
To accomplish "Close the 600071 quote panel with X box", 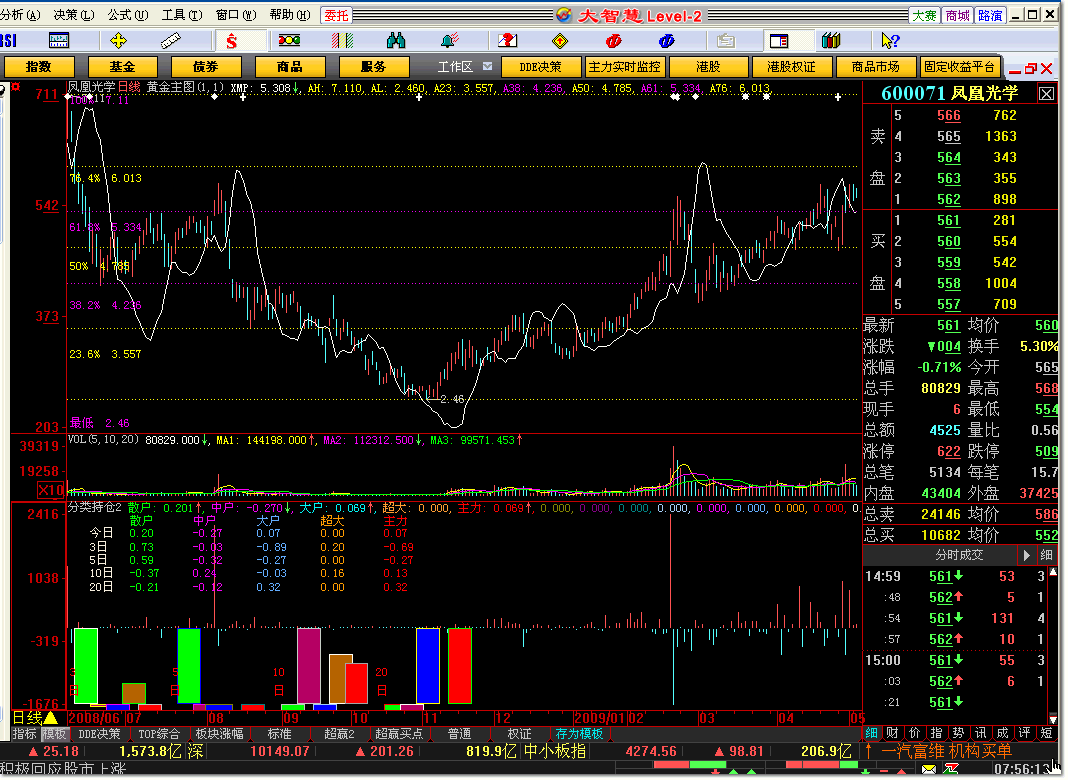I will (x=1046, y=94).
